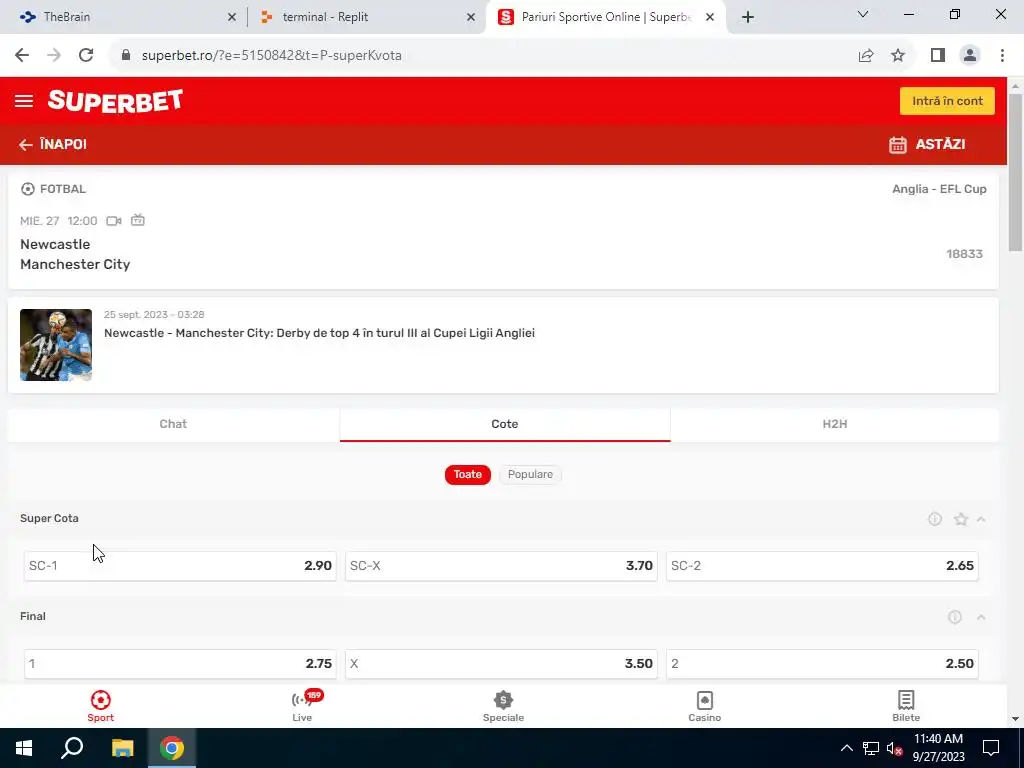1024x768 pixels.
Task: Click the Manchester City team name
Action: click(x=75, y=264)
